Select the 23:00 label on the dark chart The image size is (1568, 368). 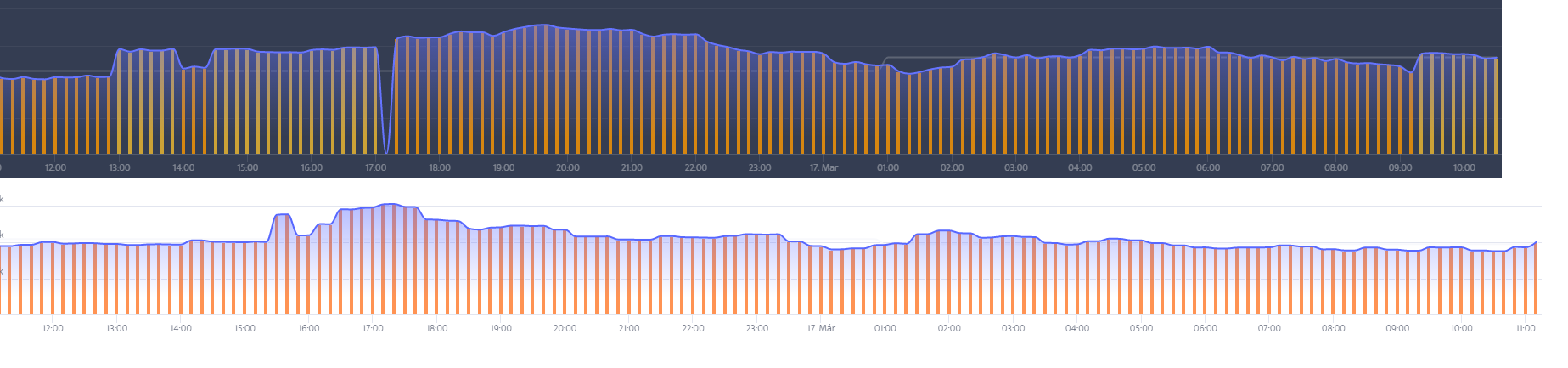click(x=760, y=167)
